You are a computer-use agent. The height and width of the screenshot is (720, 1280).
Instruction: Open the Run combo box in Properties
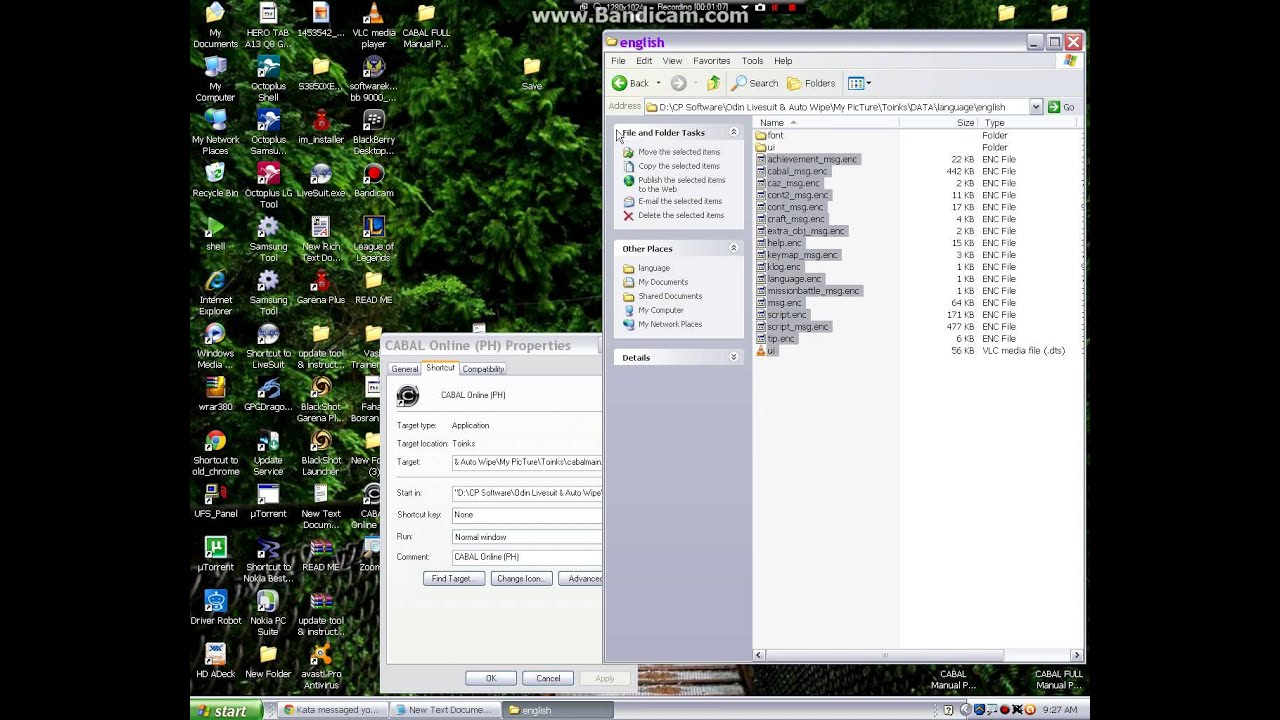pyautogui.click(x=527, y=537)
